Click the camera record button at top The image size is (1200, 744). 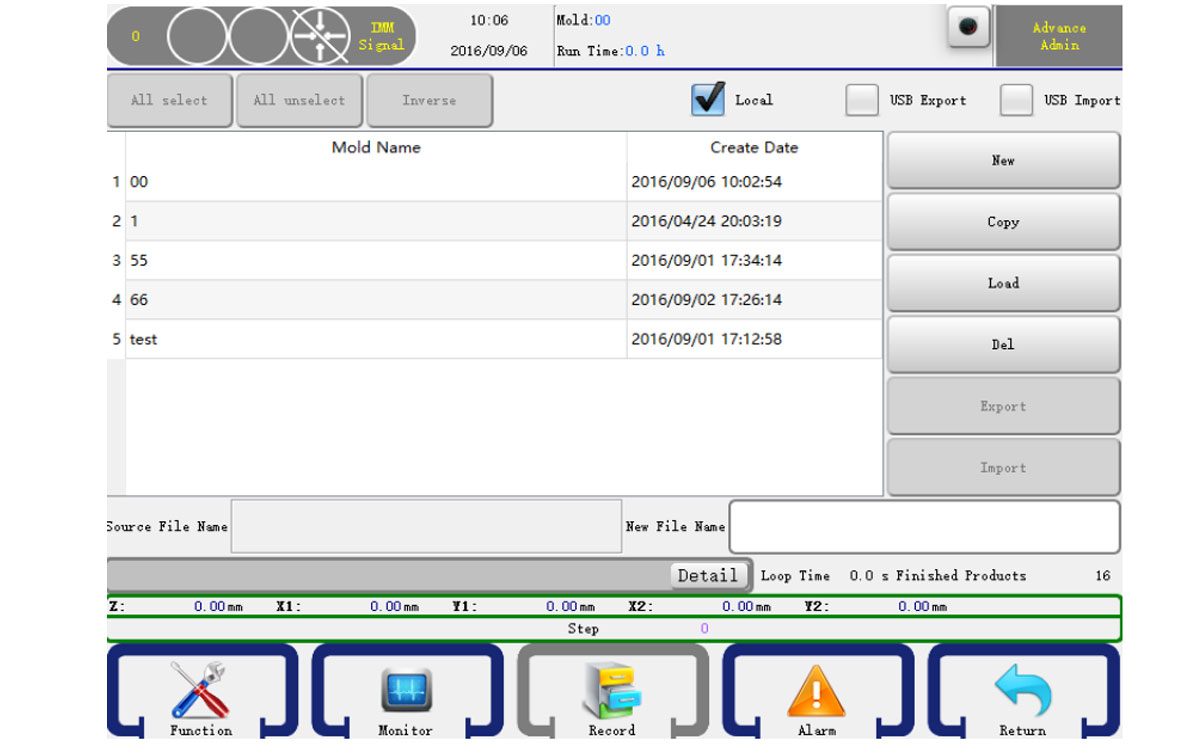pyautogui.click(x=968, y=28)
